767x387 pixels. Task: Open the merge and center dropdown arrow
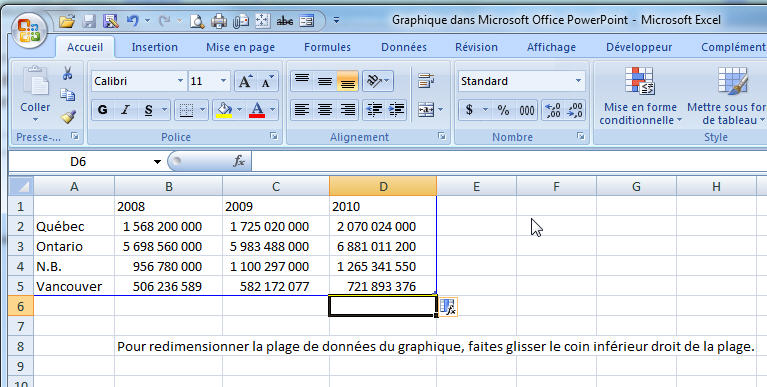point(441,110)
